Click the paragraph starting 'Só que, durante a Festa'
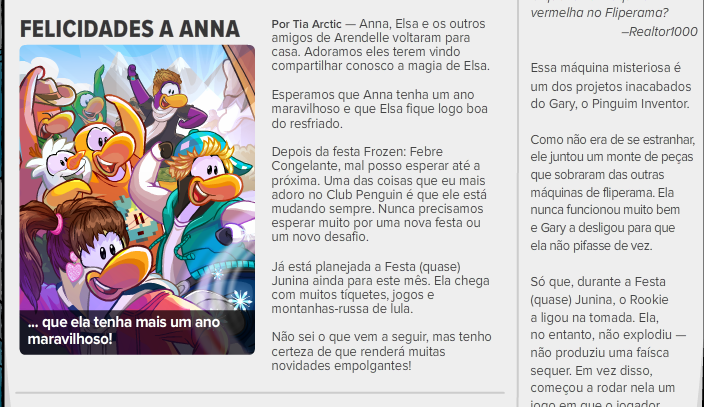The height and width of the screenshot is (407, 704). coord(608,341)
